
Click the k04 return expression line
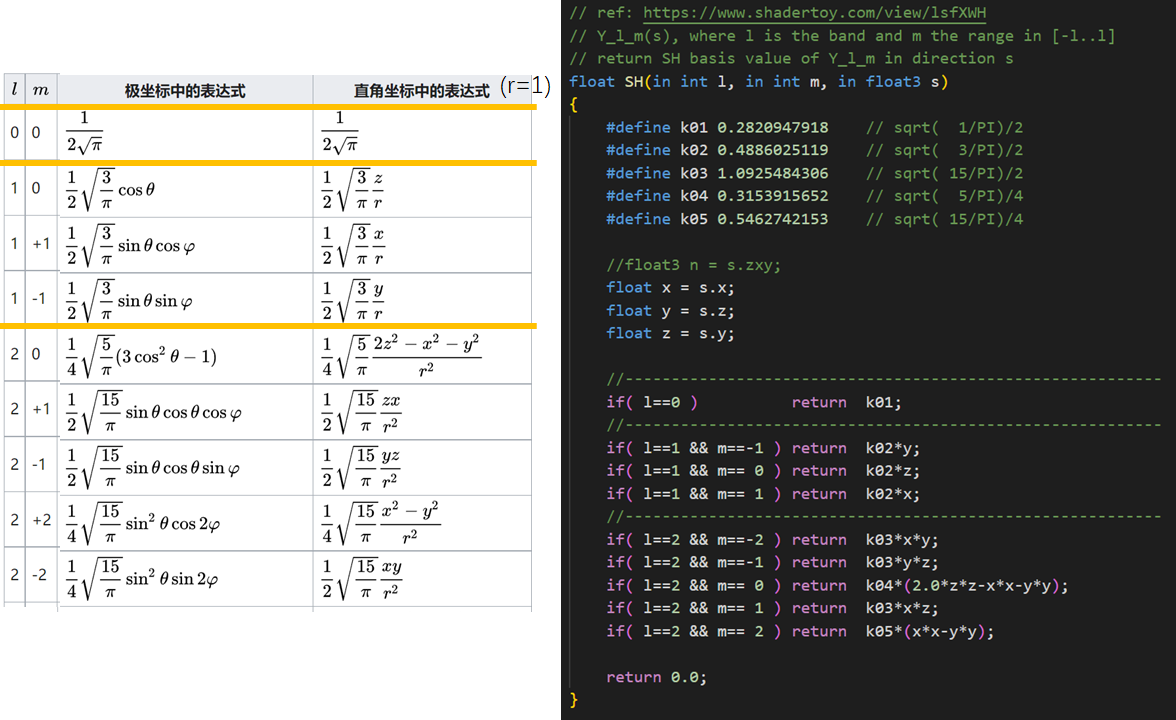pyautogui.click(x=836, y=586)
